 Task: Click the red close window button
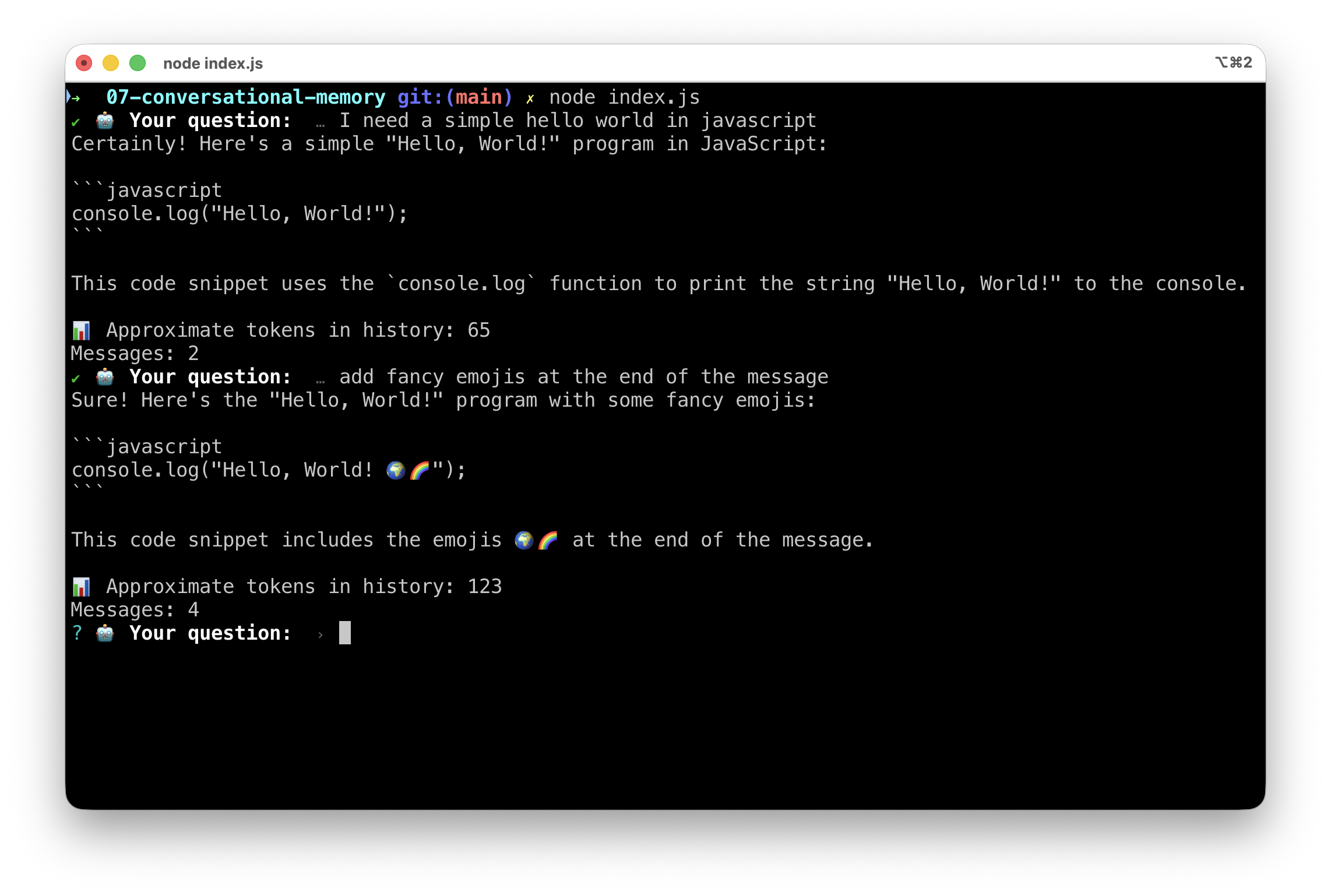click(x=84, y=63)
